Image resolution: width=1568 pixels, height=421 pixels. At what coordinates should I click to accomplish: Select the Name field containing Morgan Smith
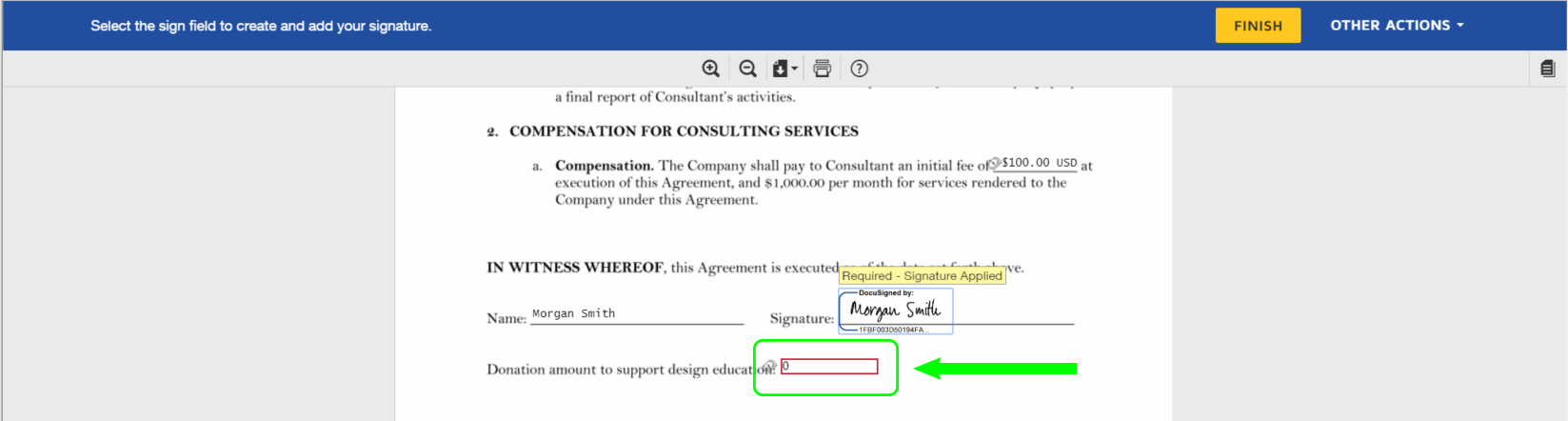click(x=636, y=314)
